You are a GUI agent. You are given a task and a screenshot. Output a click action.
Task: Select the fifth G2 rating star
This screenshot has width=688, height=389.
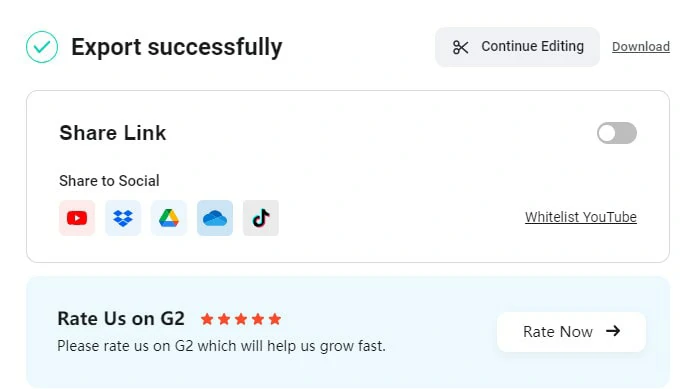coord(275,319)
